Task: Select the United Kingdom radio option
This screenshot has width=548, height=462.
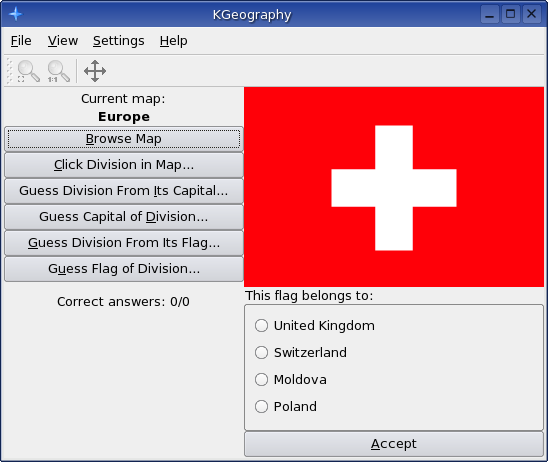Action: 315,325
